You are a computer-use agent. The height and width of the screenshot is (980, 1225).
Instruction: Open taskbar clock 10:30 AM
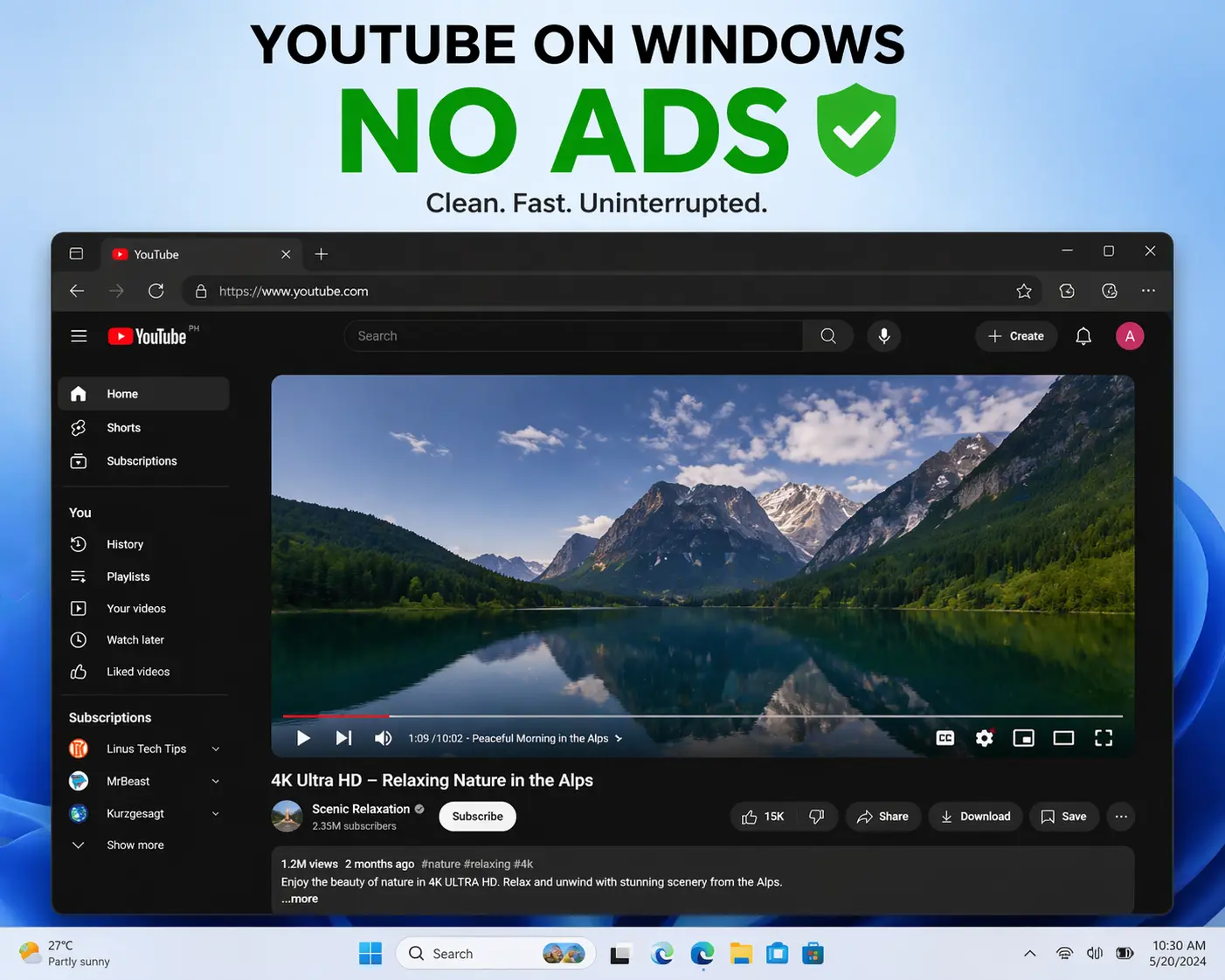(x=1179, y=954)
